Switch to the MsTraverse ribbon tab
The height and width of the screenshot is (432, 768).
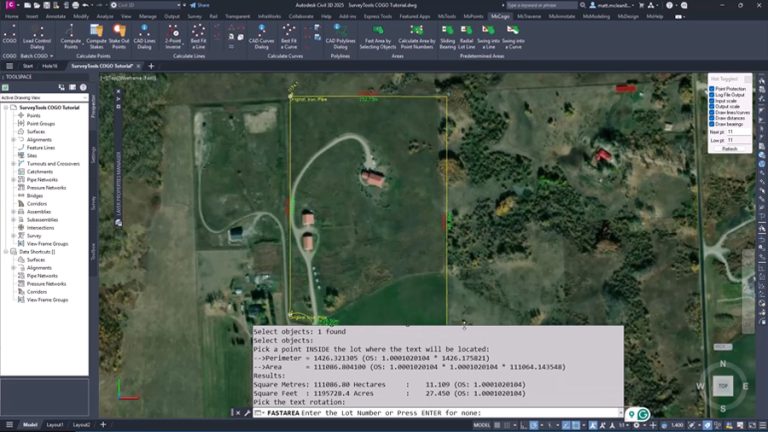531,17
